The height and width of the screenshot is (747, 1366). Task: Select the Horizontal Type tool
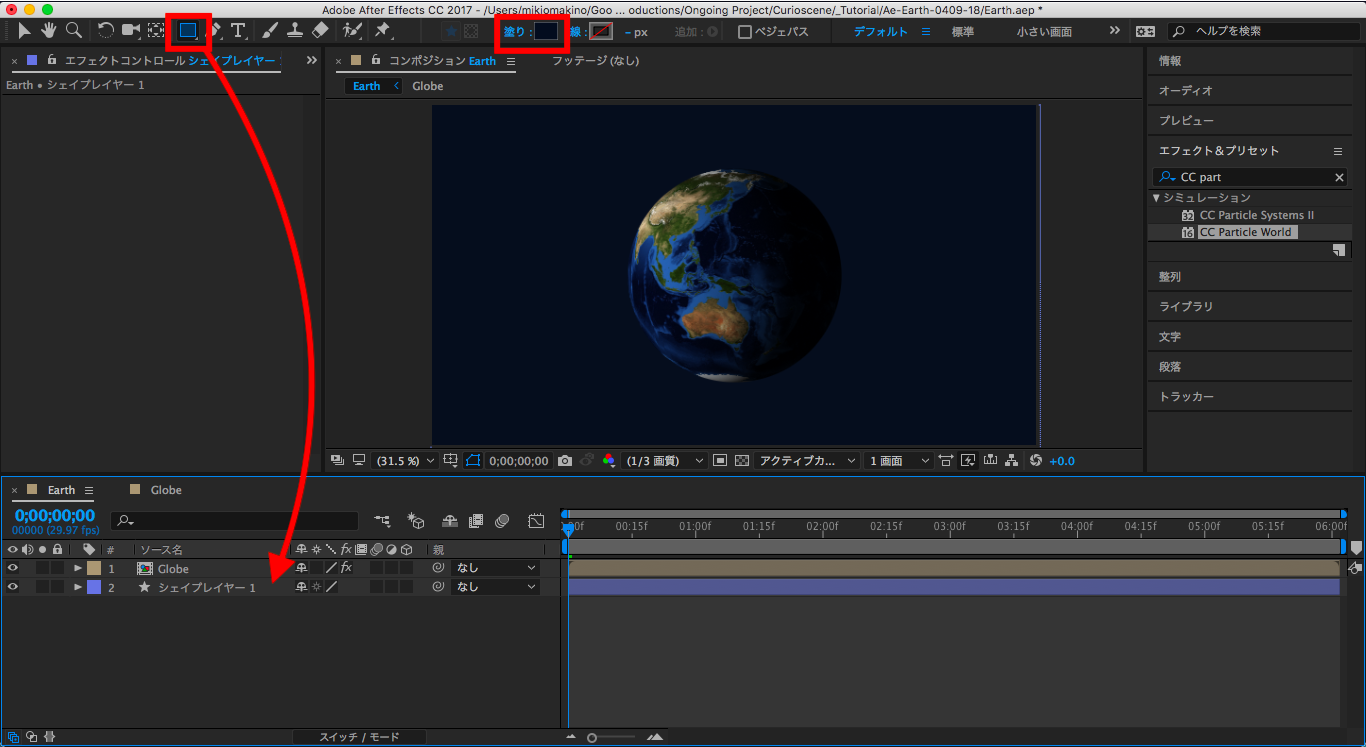point(238,31)
